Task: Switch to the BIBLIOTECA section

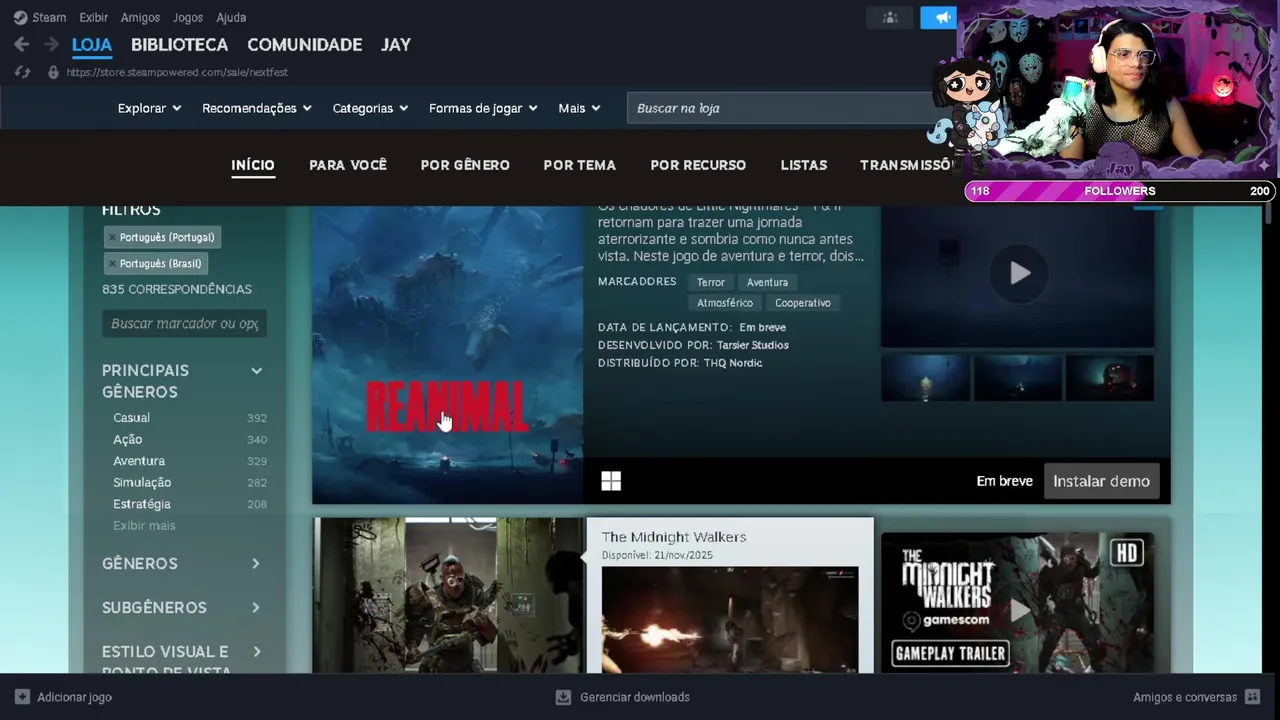Action: [x=179, y=44]
